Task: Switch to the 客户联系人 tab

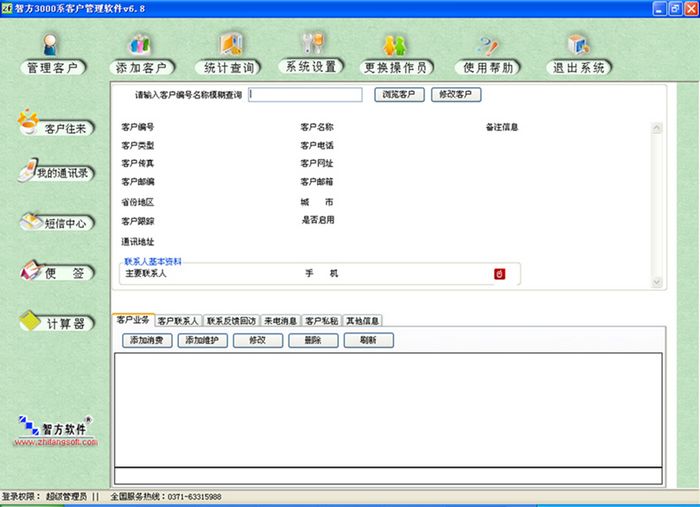Action: (178, 321)
